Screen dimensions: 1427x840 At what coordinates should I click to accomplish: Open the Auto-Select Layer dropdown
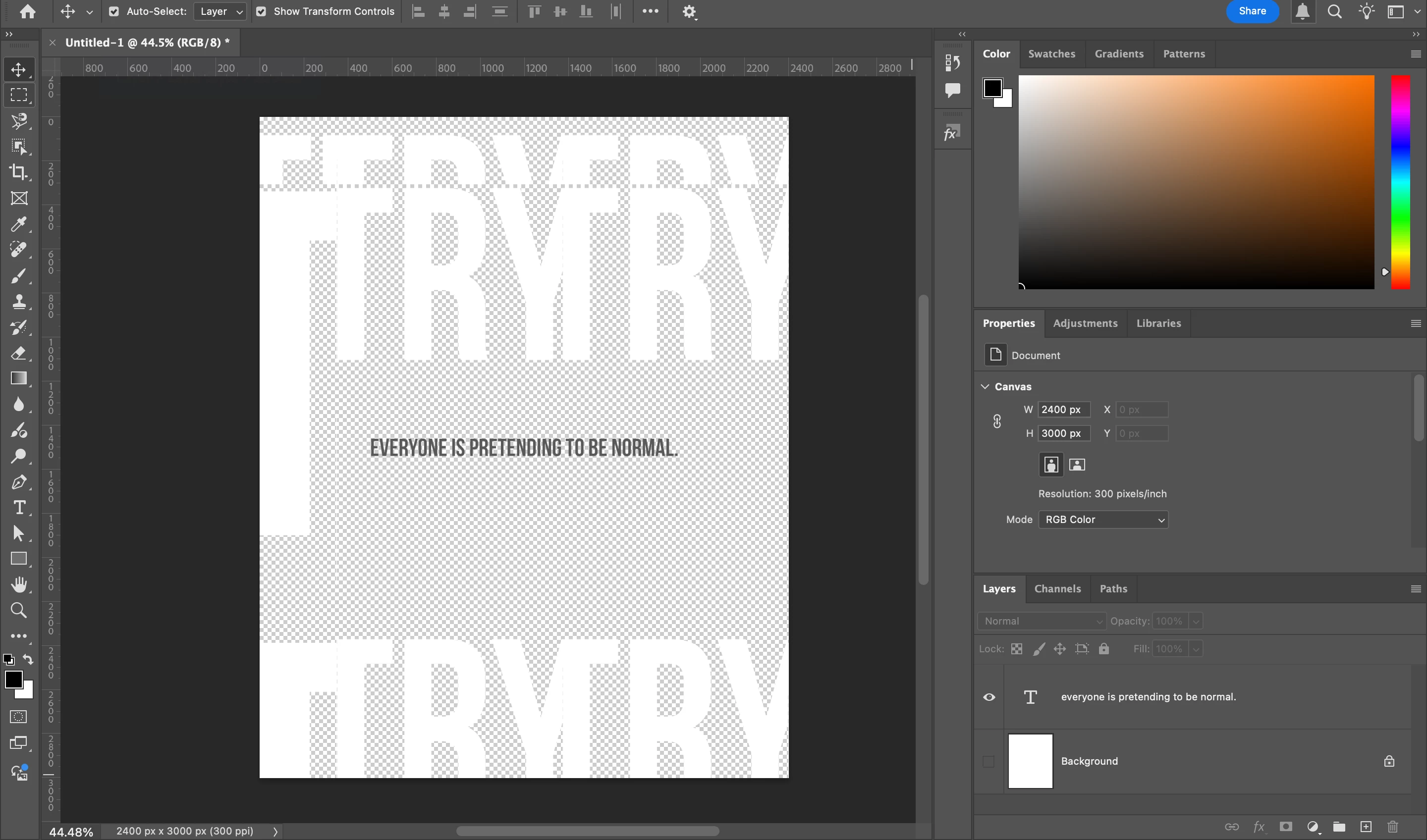tap(220, 11)
